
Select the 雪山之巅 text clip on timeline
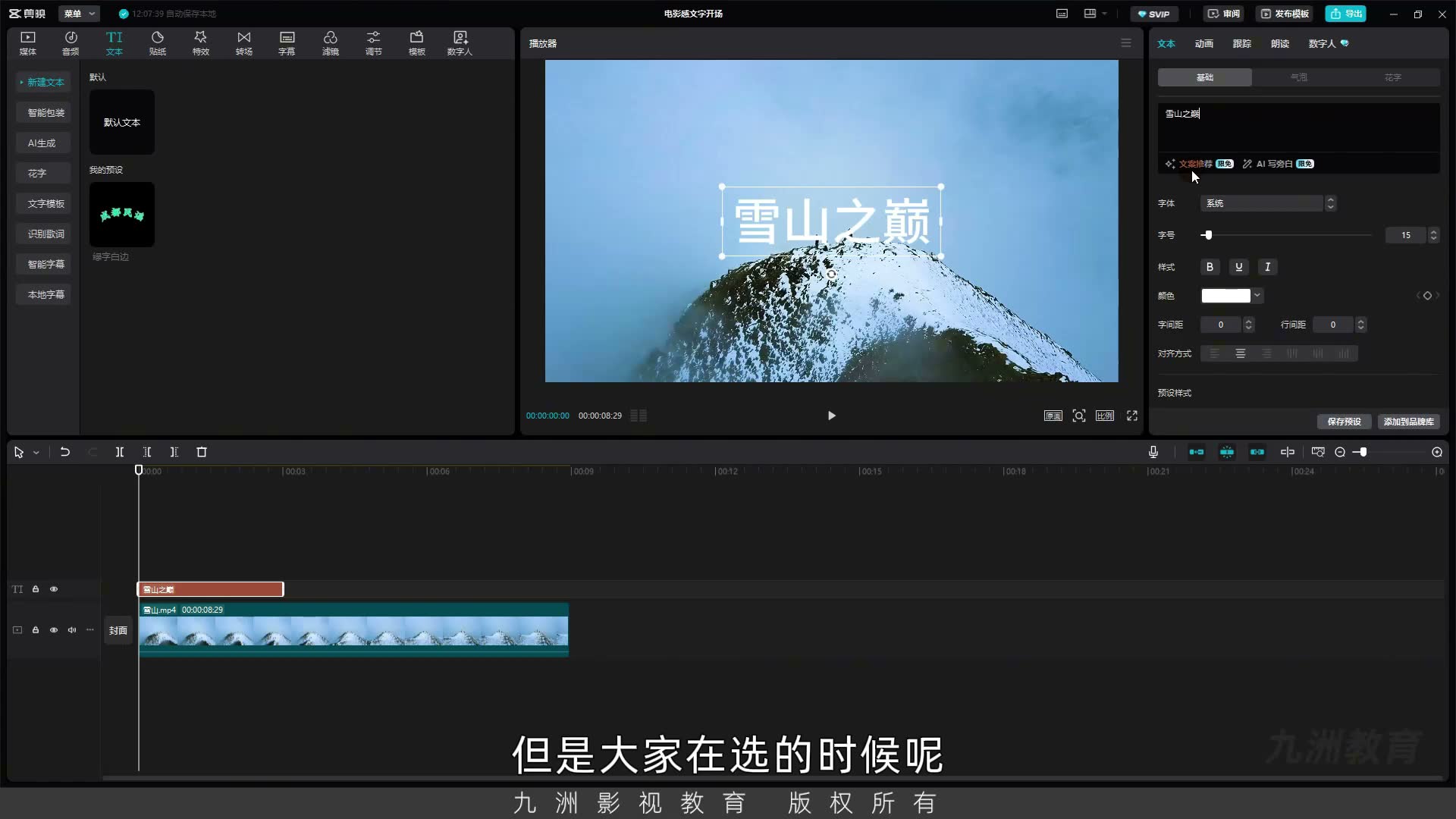pyautogui.click(x=210, y=589)
